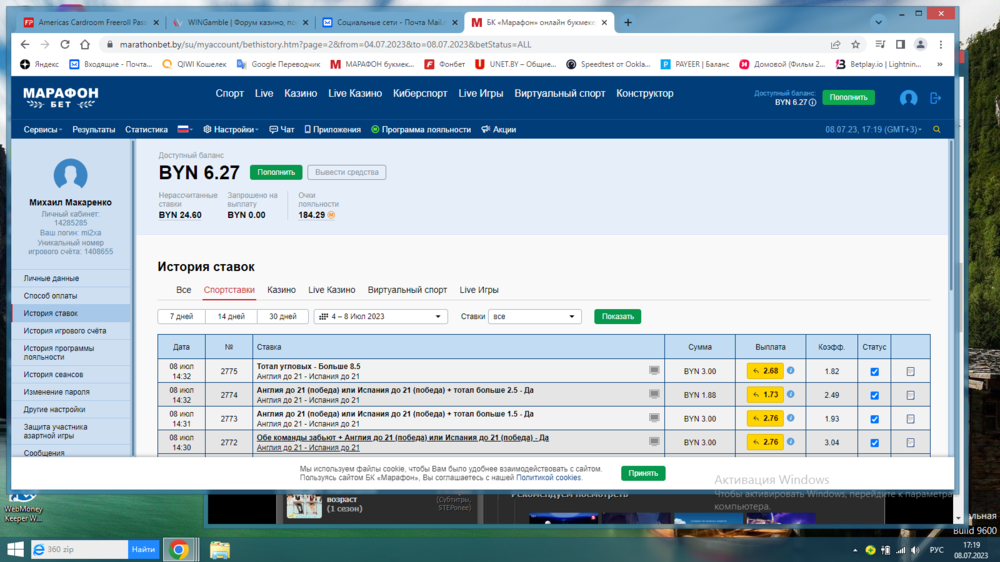Click the Marathon Bet logo
Viewport: 1000px width, 562px height.
click(61, 97)
